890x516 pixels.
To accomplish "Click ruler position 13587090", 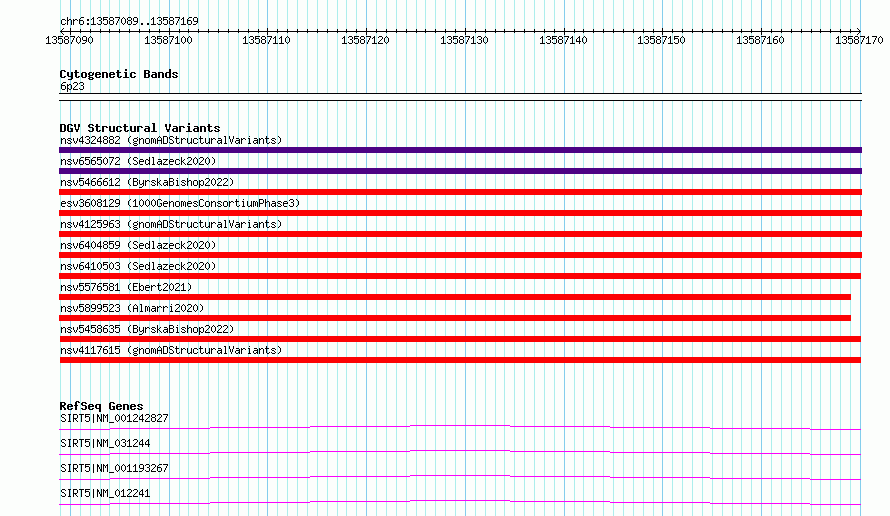I will (69, 40).
